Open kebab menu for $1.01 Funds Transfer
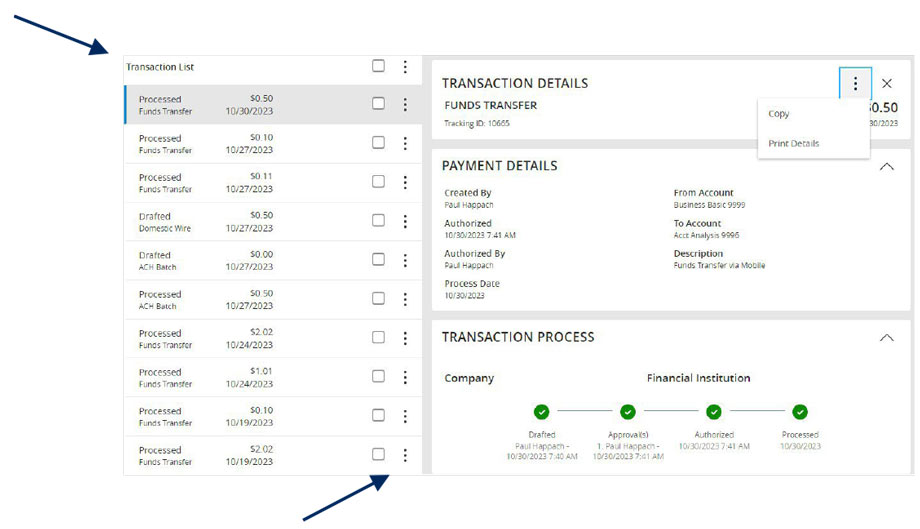 coord(405,377)
